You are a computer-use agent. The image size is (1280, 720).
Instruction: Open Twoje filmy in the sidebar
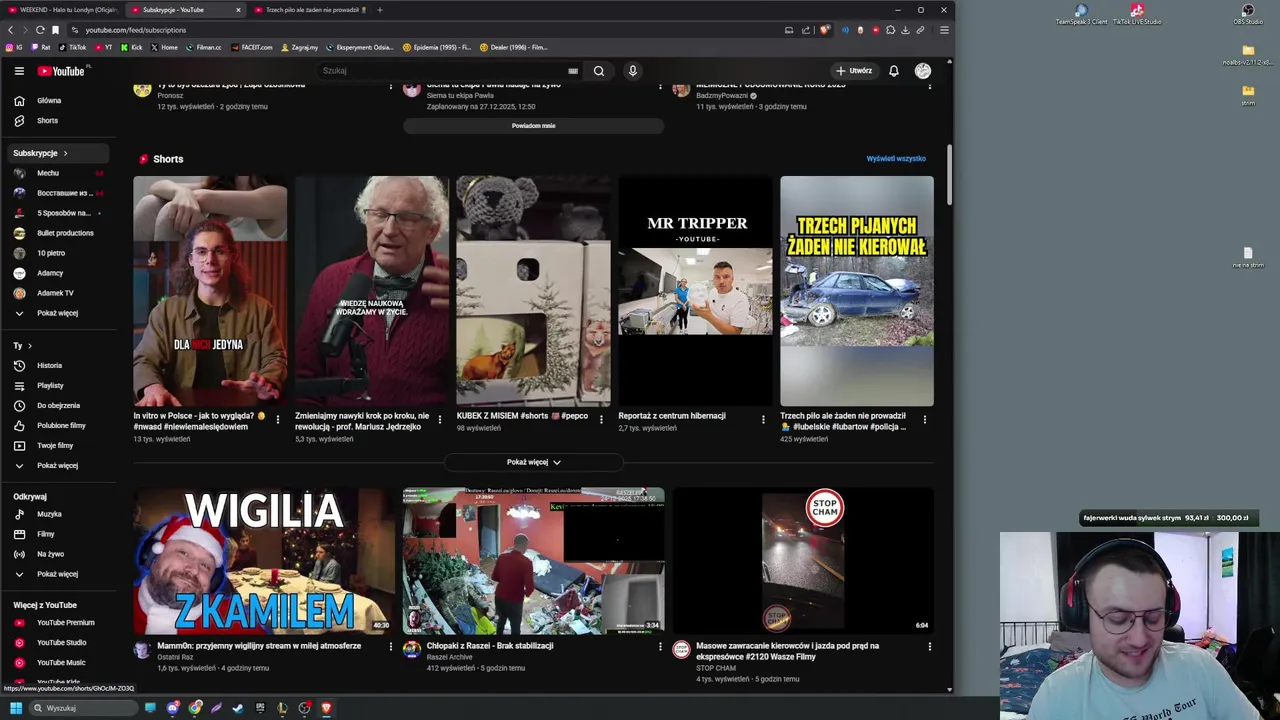point(60,446)
